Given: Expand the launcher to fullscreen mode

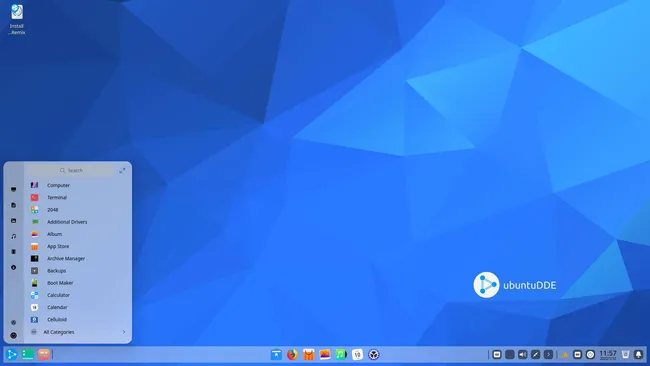Looking at the screenshot, I should pyautogui.click(x=122, y=170).
